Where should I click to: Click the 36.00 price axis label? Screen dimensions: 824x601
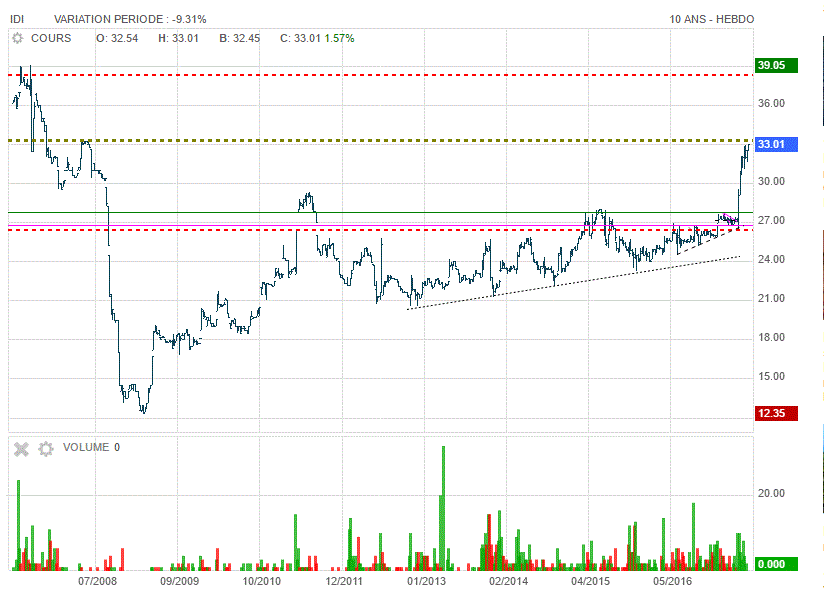(x=771, y=103)
